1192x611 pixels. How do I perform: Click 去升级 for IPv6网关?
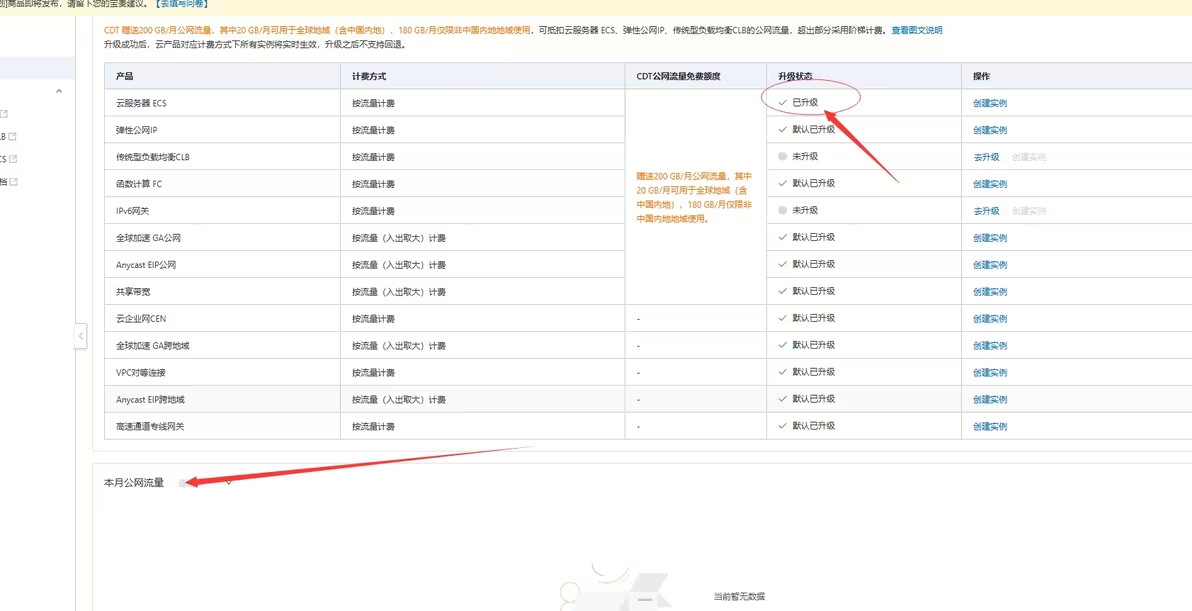(986, 211)
